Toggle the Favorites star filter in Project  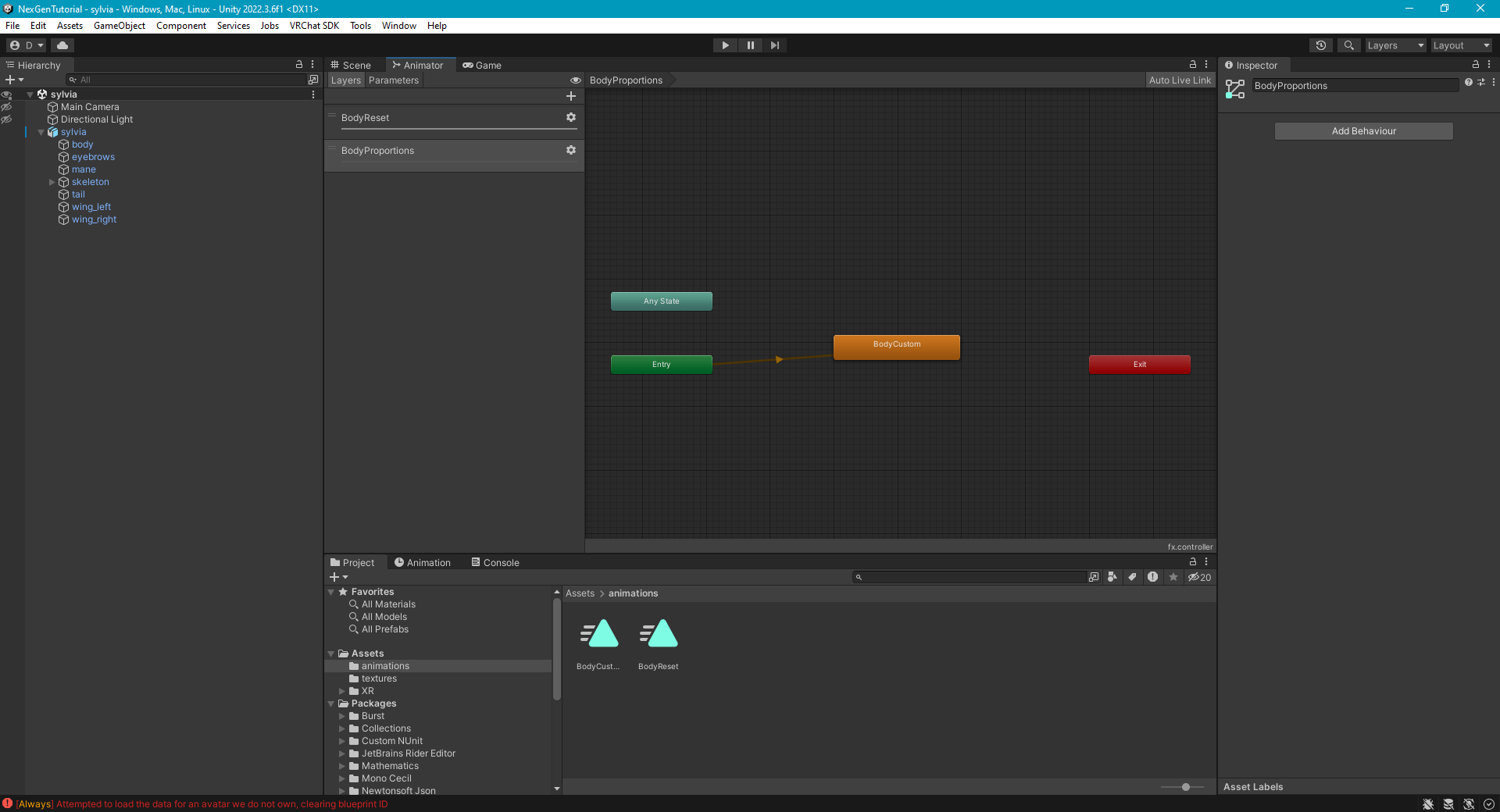(1173, 577)
